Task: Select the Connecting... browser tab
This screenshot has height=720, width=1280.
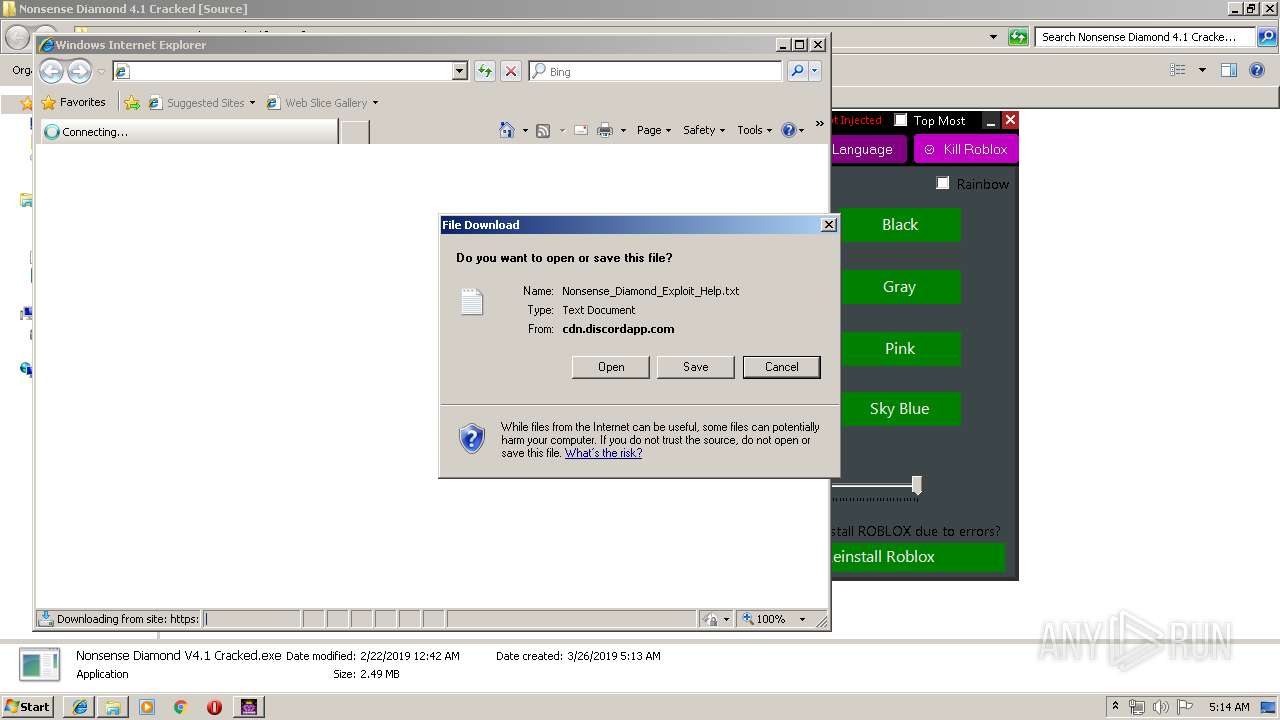Action: [188, 132]
